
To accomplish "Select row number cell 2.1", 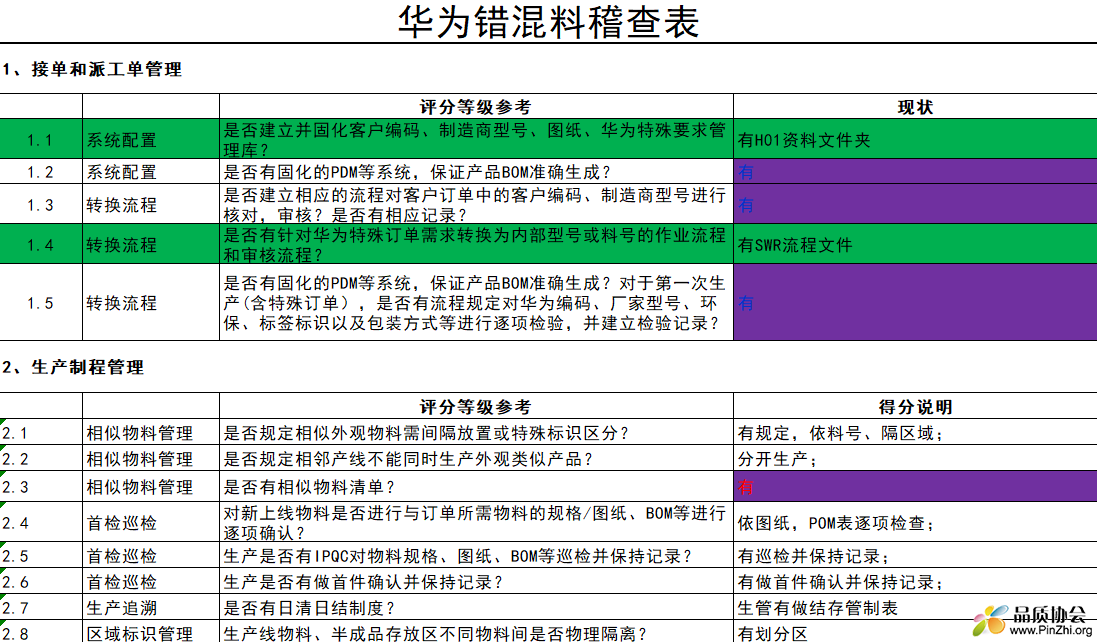I will click(41, 432).
